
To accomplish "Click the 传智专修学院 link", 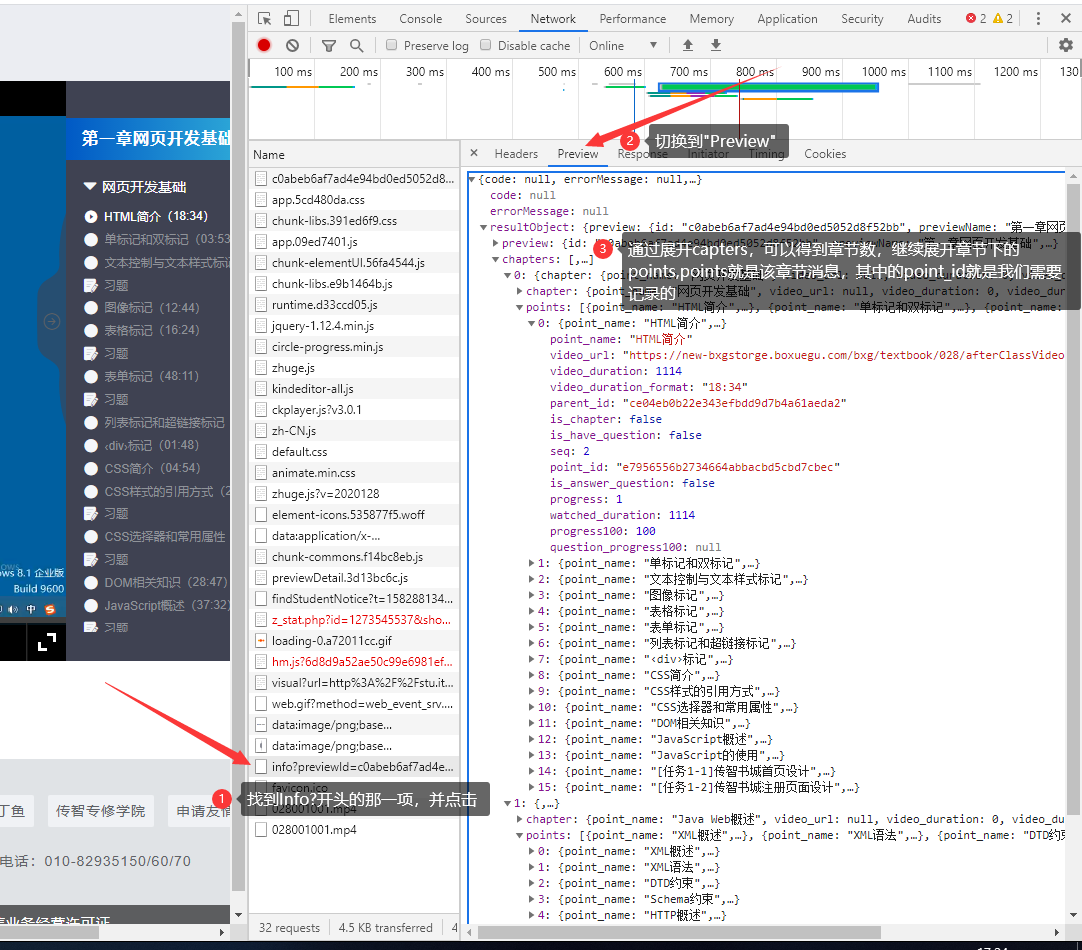I will (100, 810).
